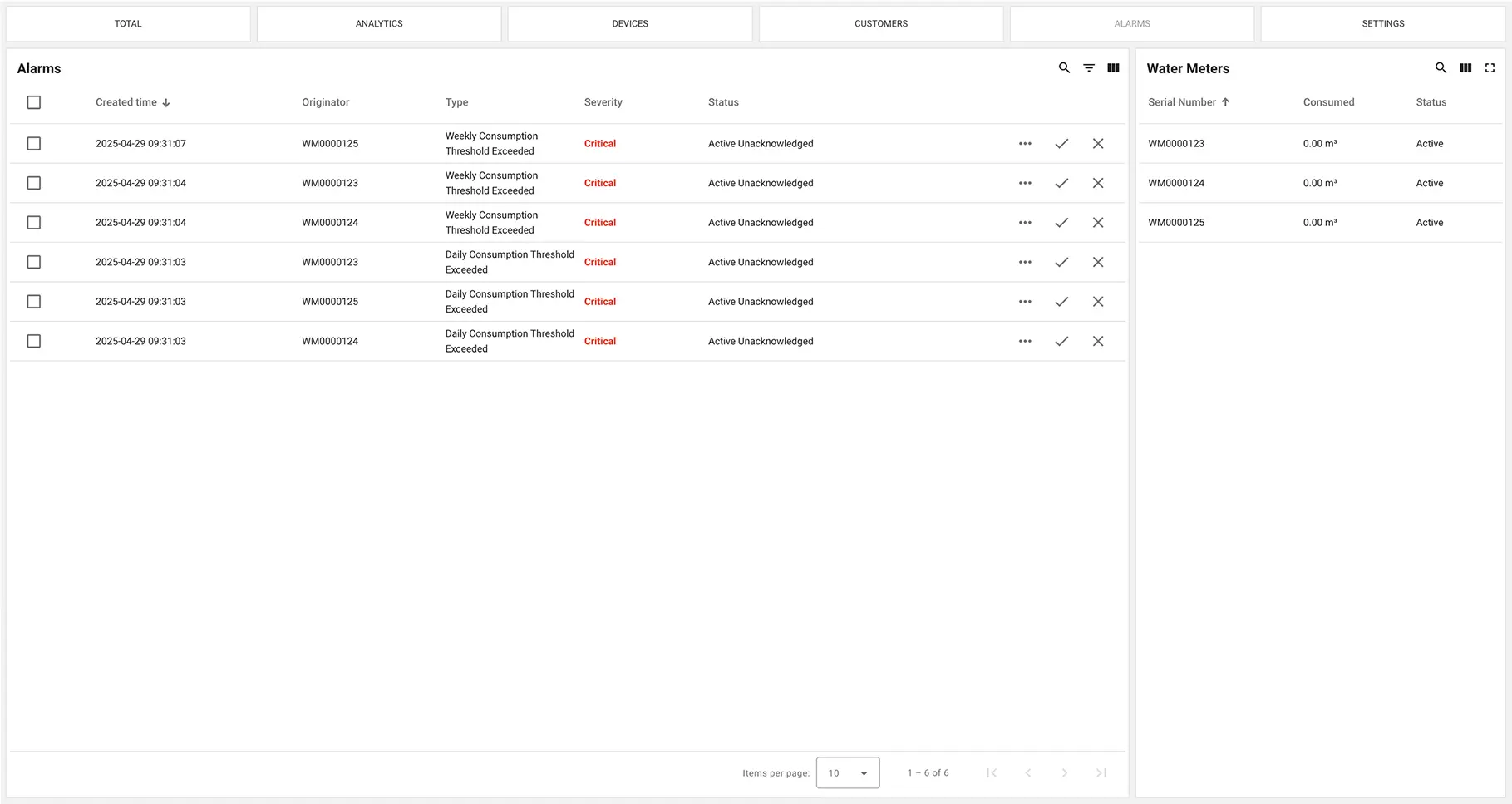Show Alarms column selection icon
Image resolution: width=1512 pixels, height=804 pixels.
1113,68
